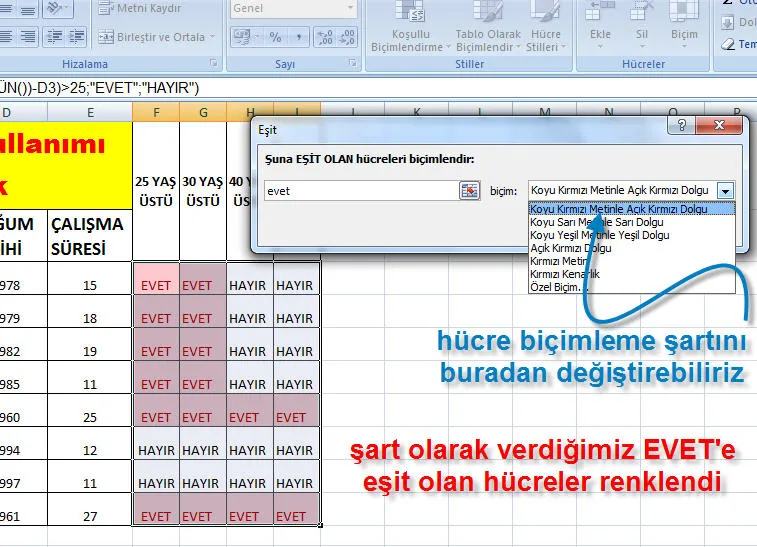Screen dimensions: 757x547
Task: Pick the Özel Biçim option
Action: click(560, 287)
